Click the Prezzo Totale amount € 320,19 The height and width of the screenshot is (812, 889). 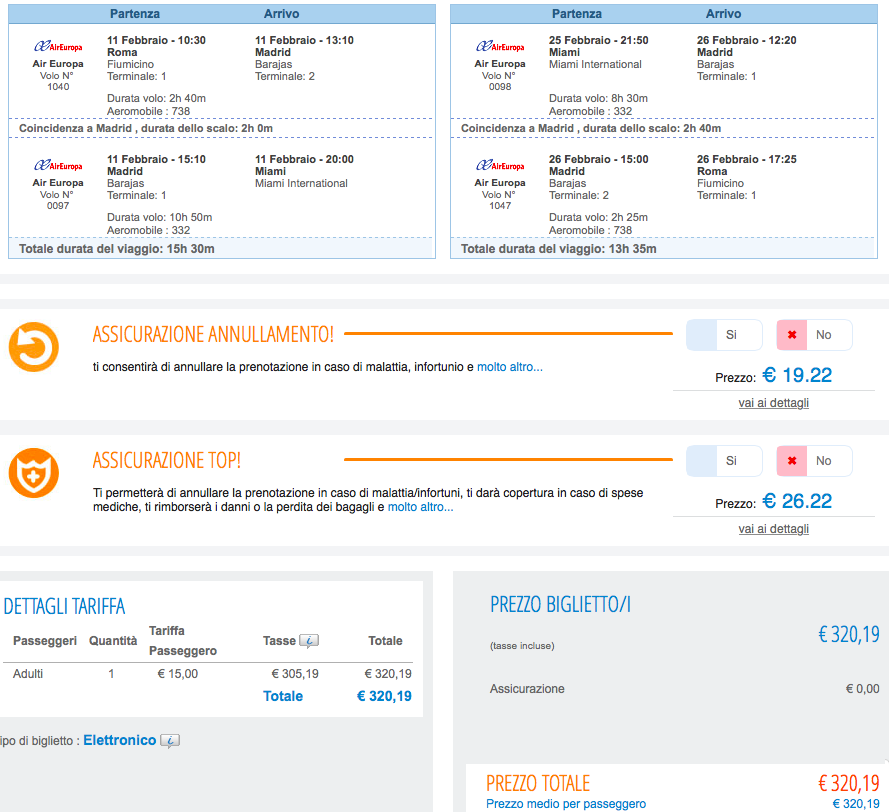pos(848,784)
